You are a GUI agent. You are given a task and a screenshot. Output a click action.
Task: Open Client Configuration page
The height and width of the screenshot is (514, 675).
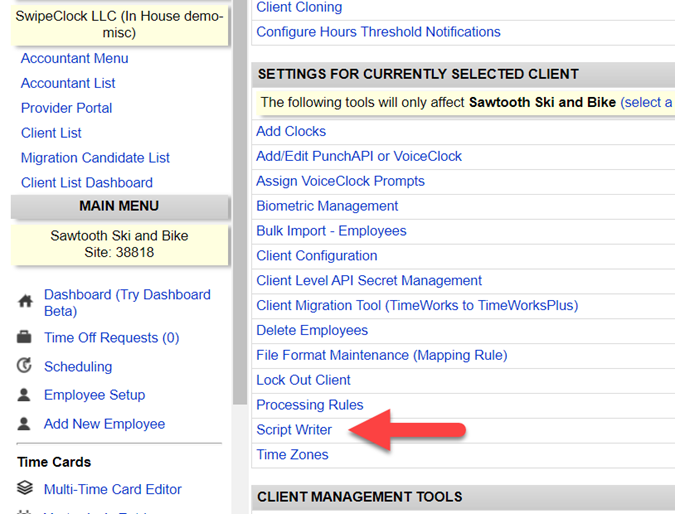[316, 256]
